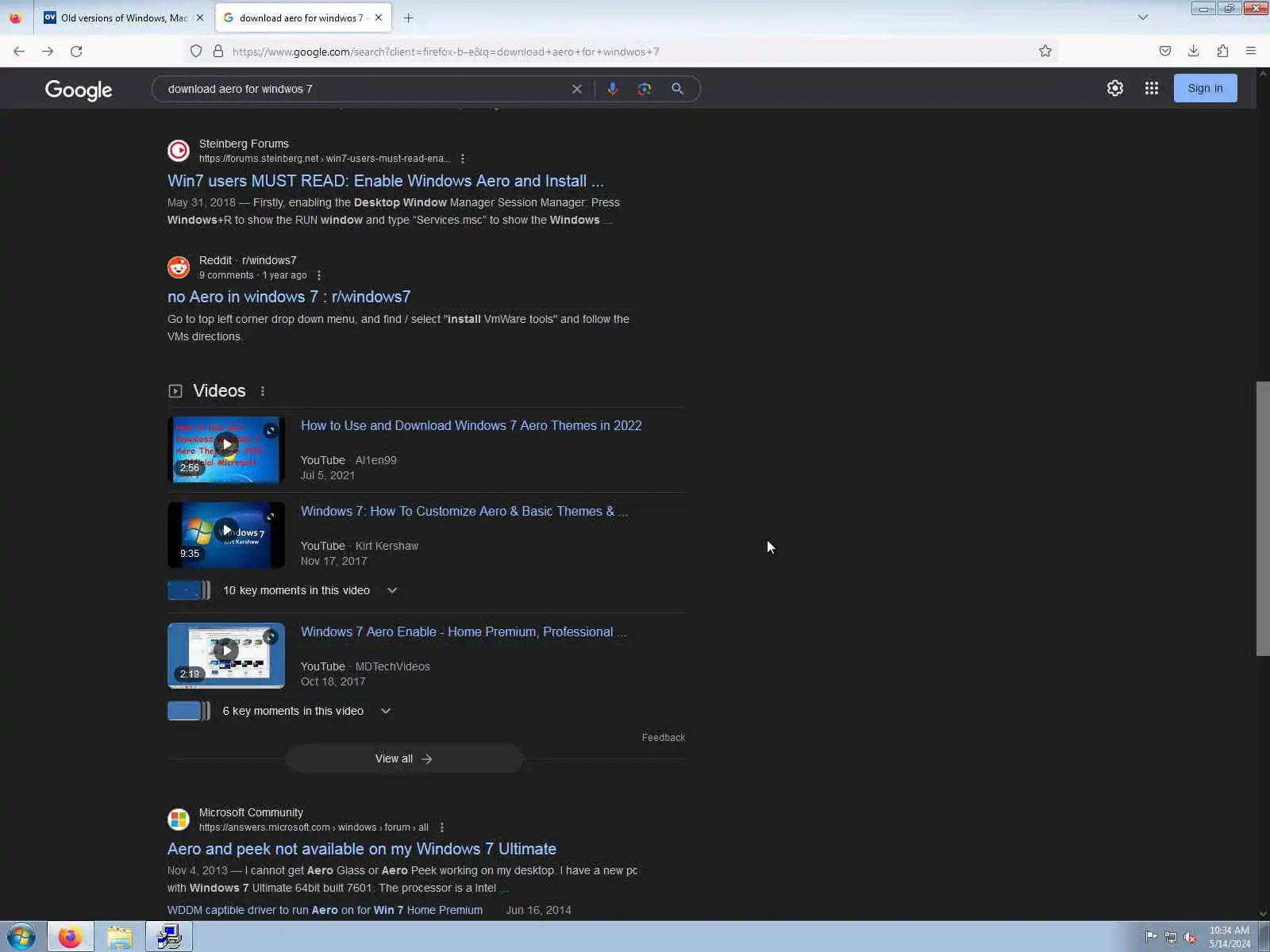Open the pinned network app on taskbar
The width and height of the screenshot is (1270, 952).
(169, 937)
